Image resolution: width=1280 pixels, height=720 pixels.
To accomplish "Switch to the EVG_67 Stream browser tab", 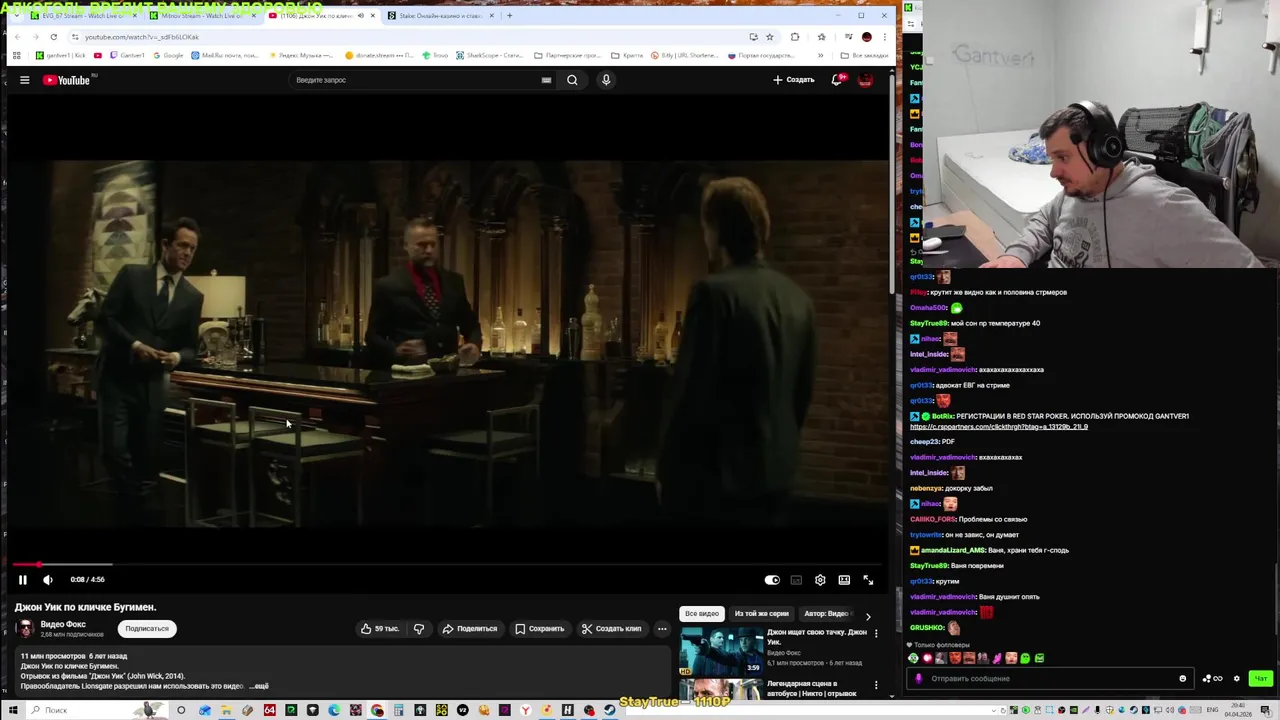I will click(84, 16).
